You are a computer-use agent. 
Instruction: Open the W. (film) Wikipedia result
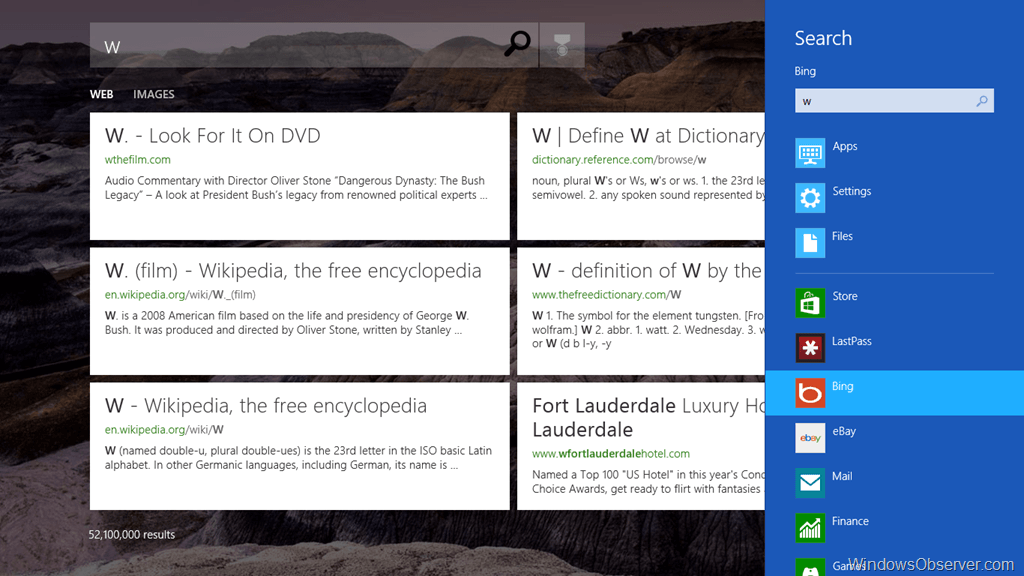(293, 271)
